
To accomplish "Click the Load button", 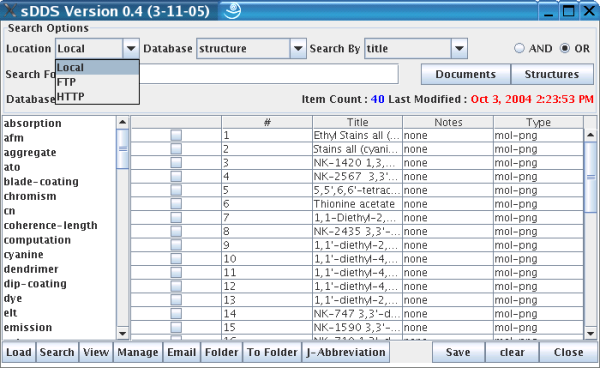I will click(19, 352).
